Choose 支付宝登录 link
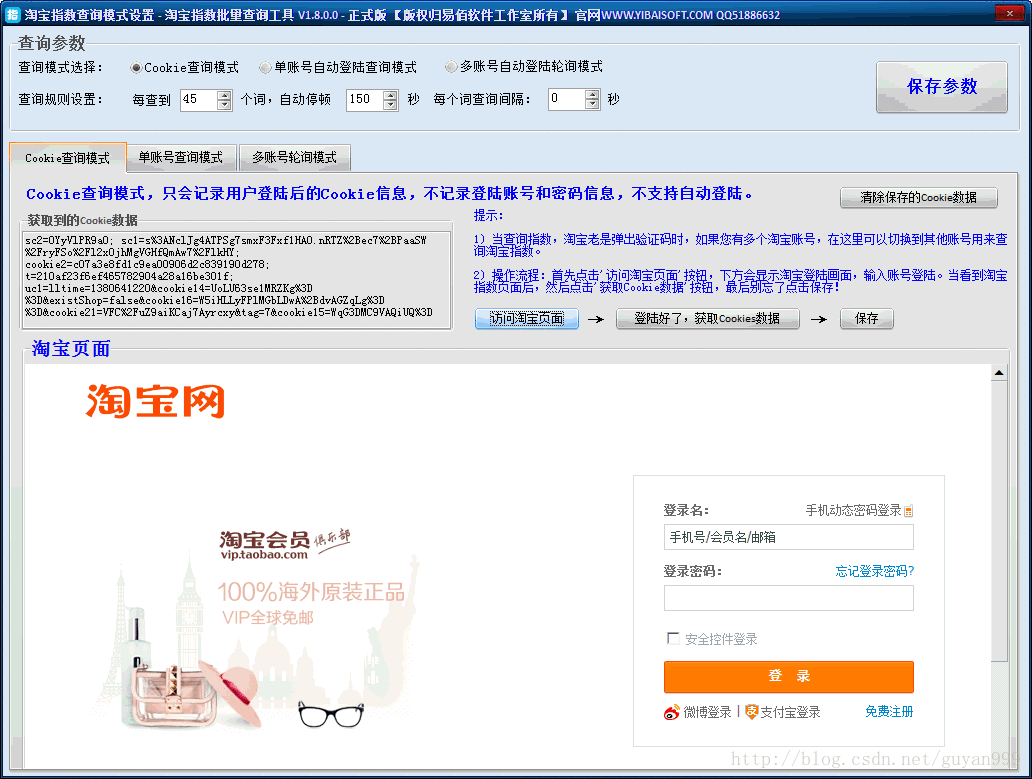This screenshot has height=779, width=1032. [x=790, y=712]
